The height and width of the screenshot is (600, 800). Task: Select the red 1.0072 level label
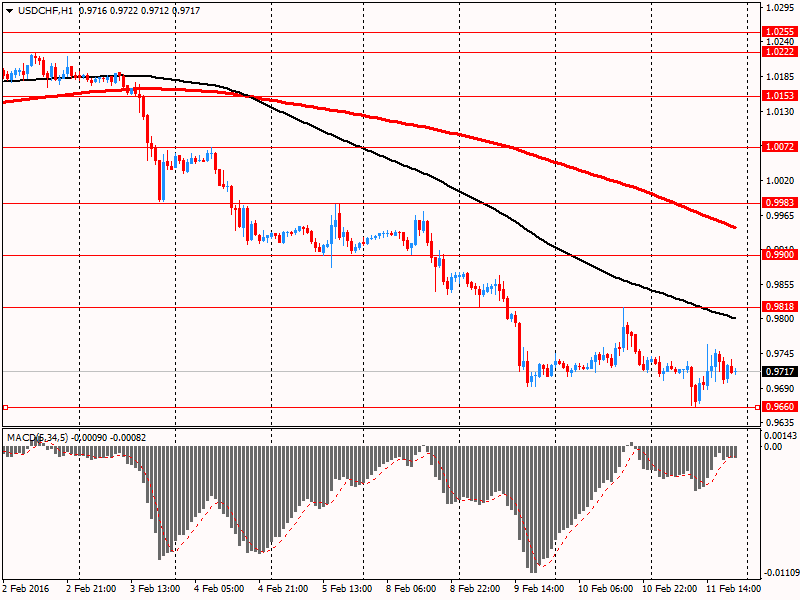coord(780,147)
